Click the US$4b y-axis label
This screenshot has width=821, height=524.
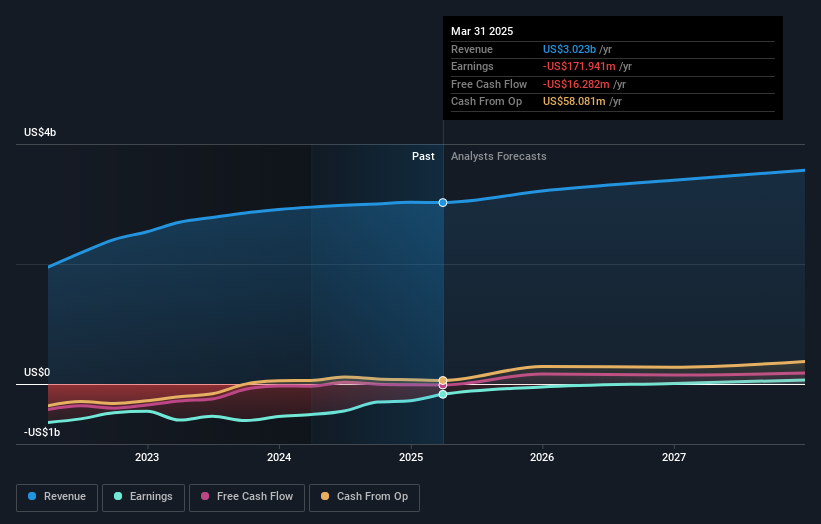click(40, 132)
